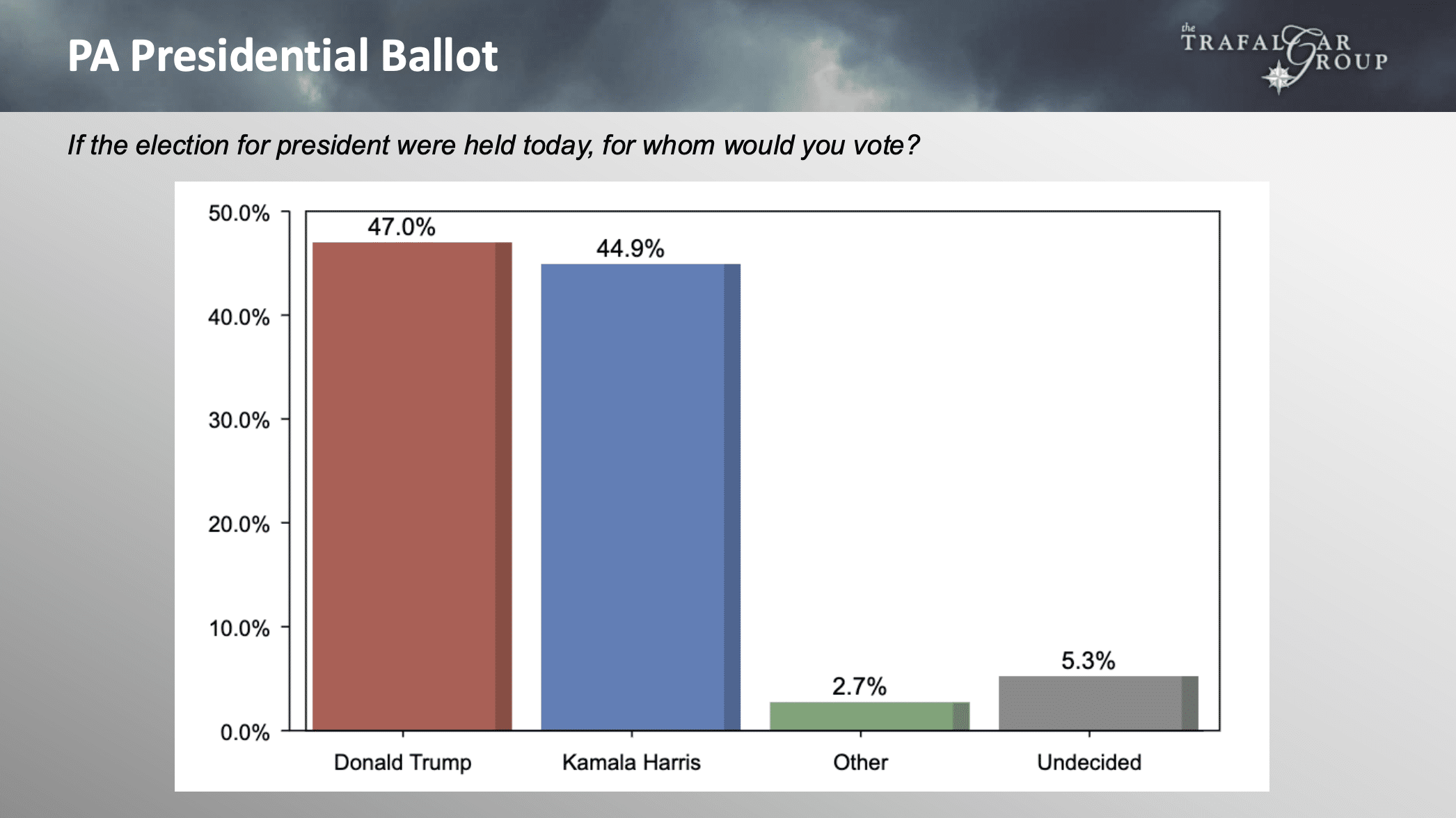
Task: Click the gray Undecided bar
Action: 1098,703
